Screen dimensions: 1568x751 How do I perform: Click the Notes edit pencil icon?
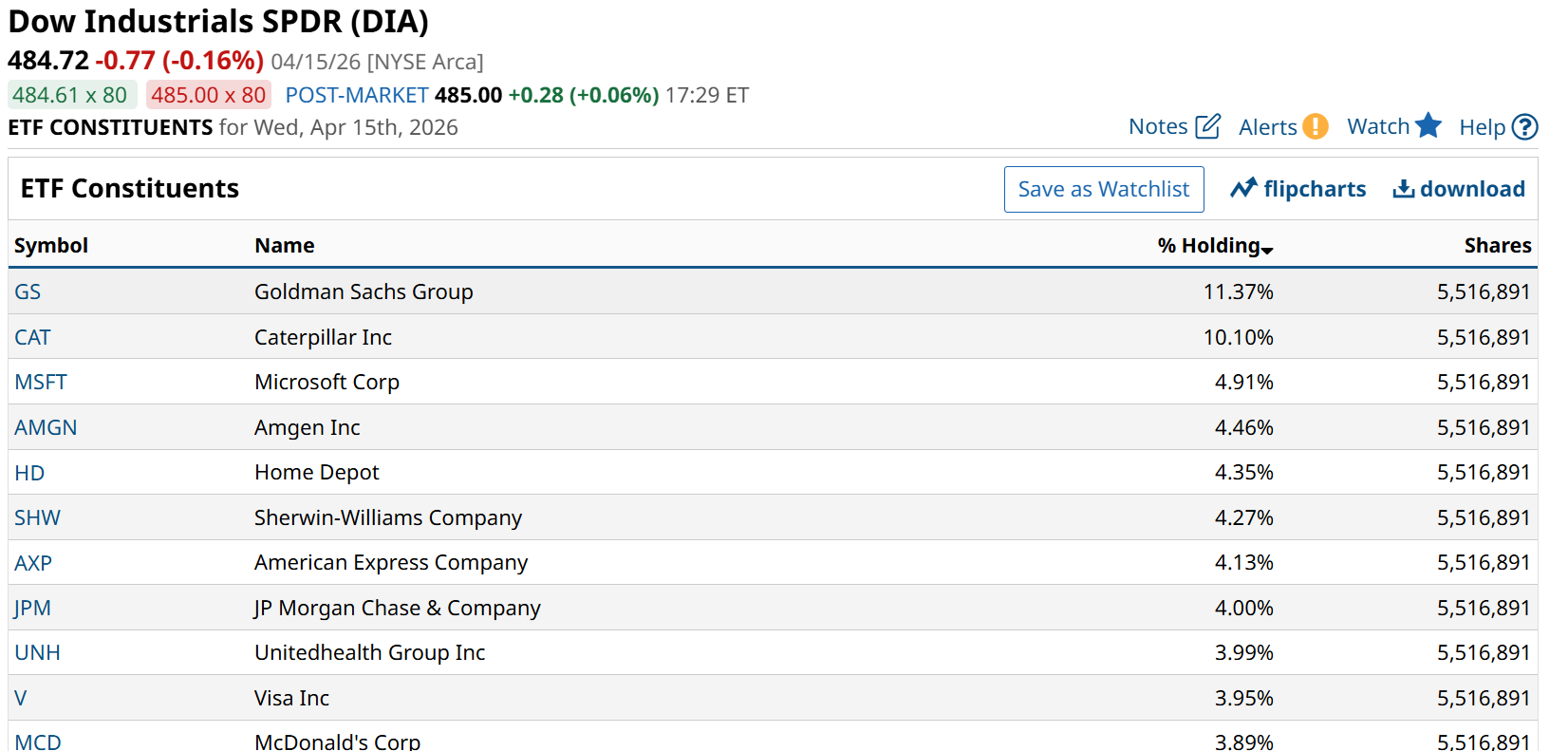point(1207,126)
